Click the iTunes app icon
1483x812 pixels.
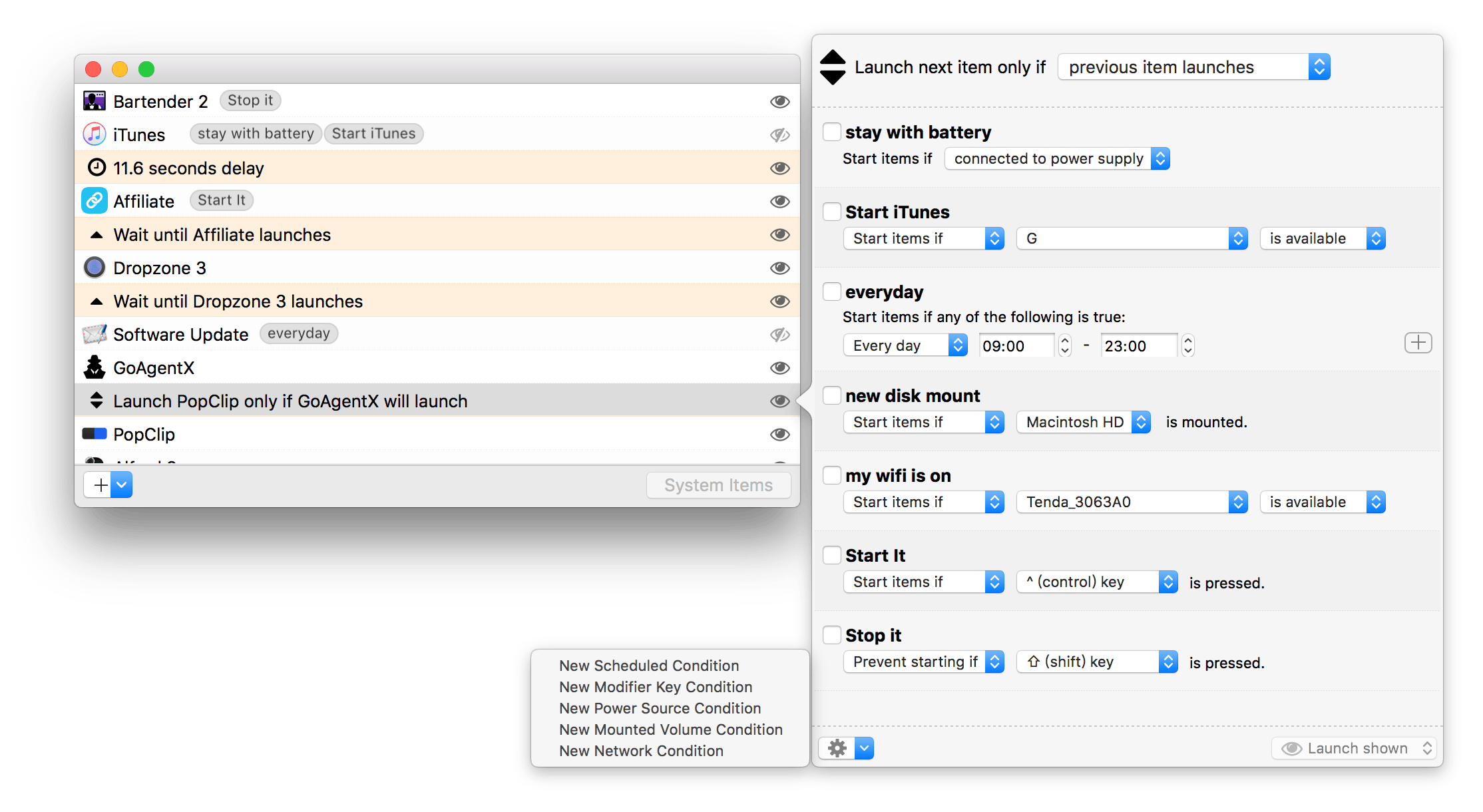(x=94, y=134)
